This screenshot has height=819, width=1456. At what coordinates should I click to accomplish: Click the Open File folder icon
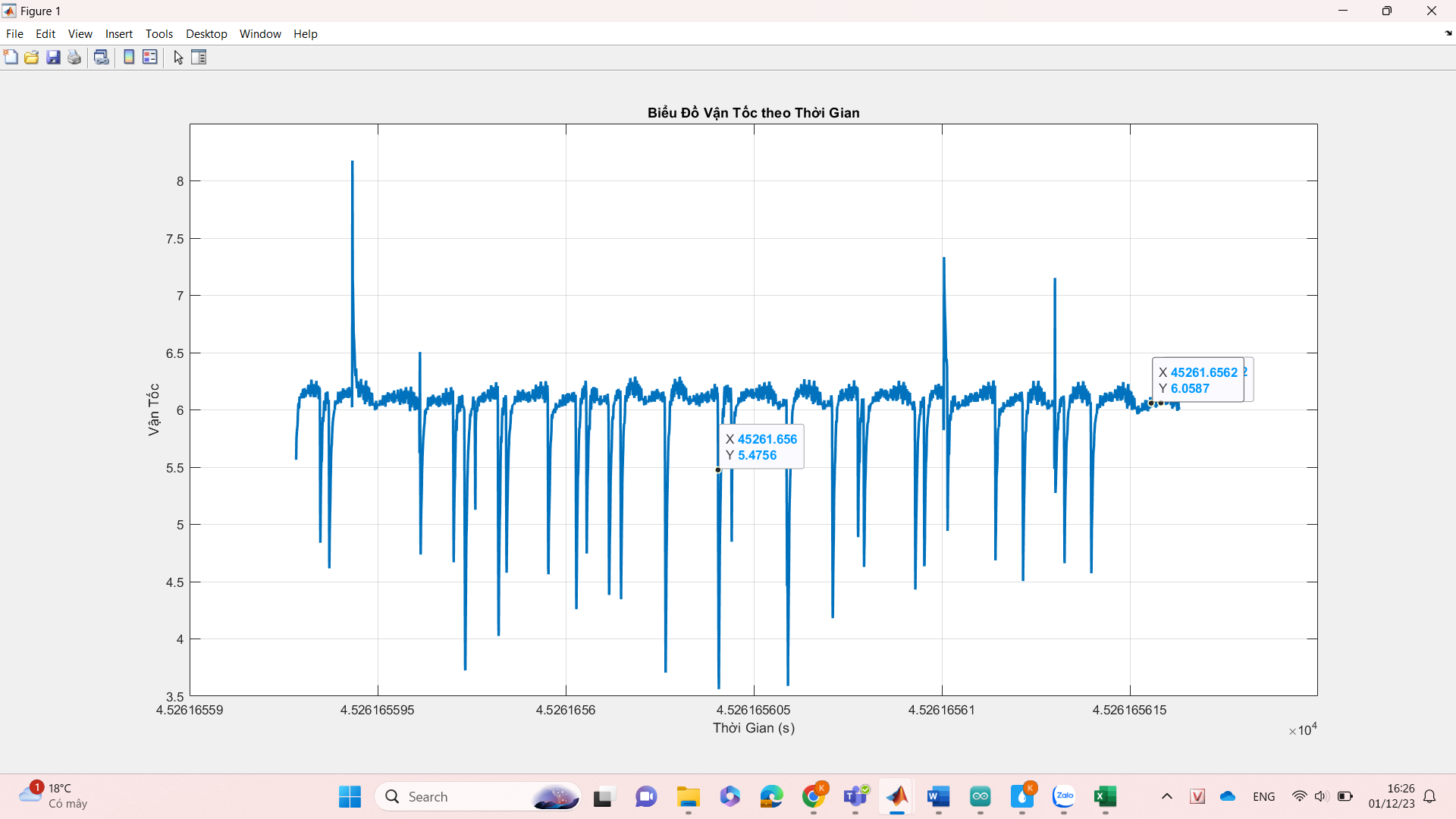click(x=32, y=58)
